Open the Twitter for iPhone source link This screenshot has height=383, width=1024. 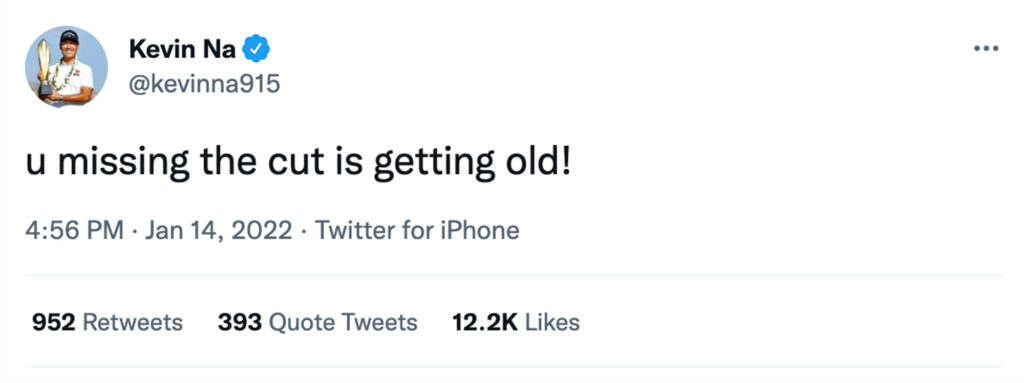click(417, 230)
